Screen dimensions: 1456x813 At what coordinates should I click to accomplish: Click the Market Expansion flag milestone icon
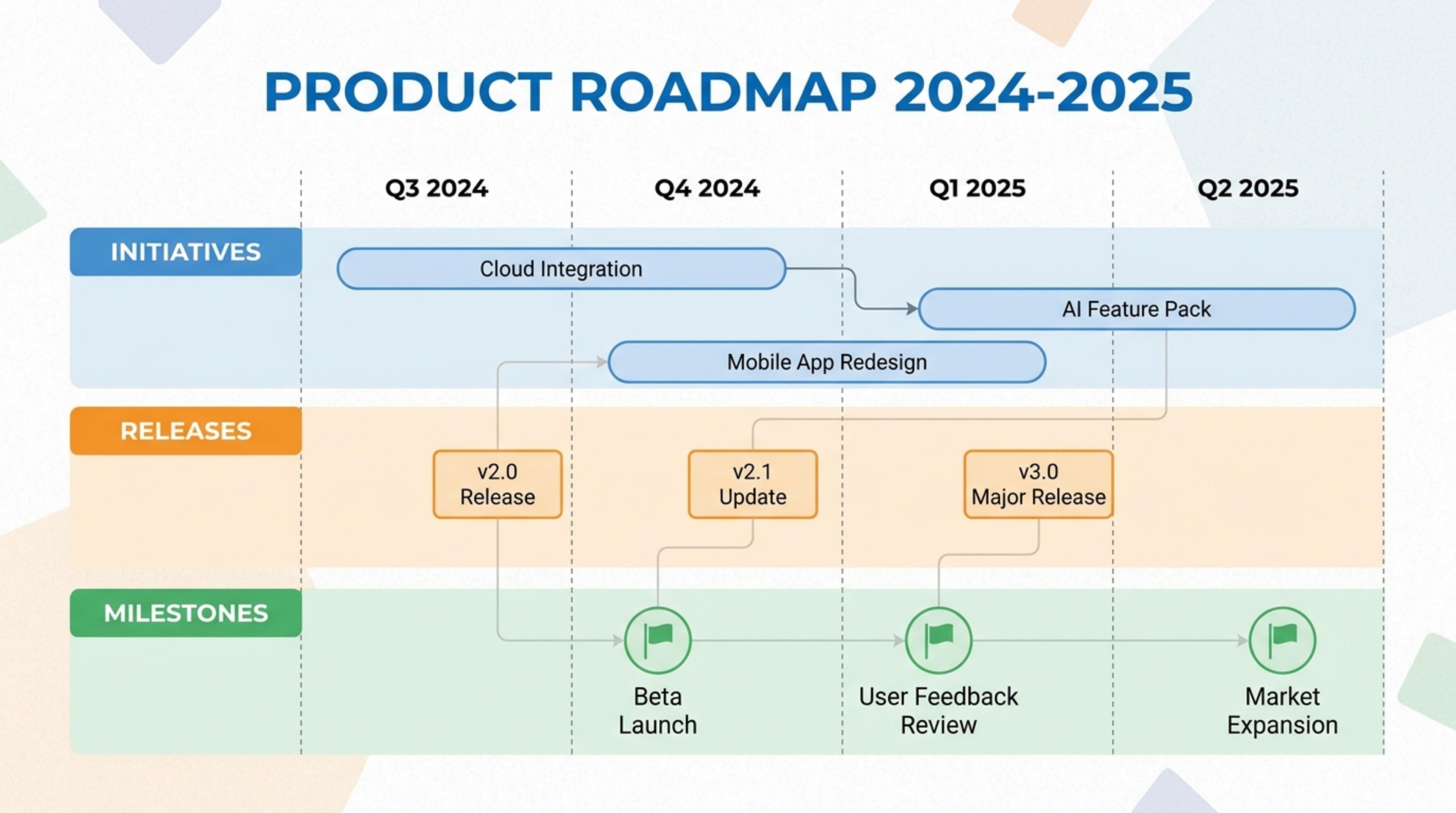[x=1282, y=640]
